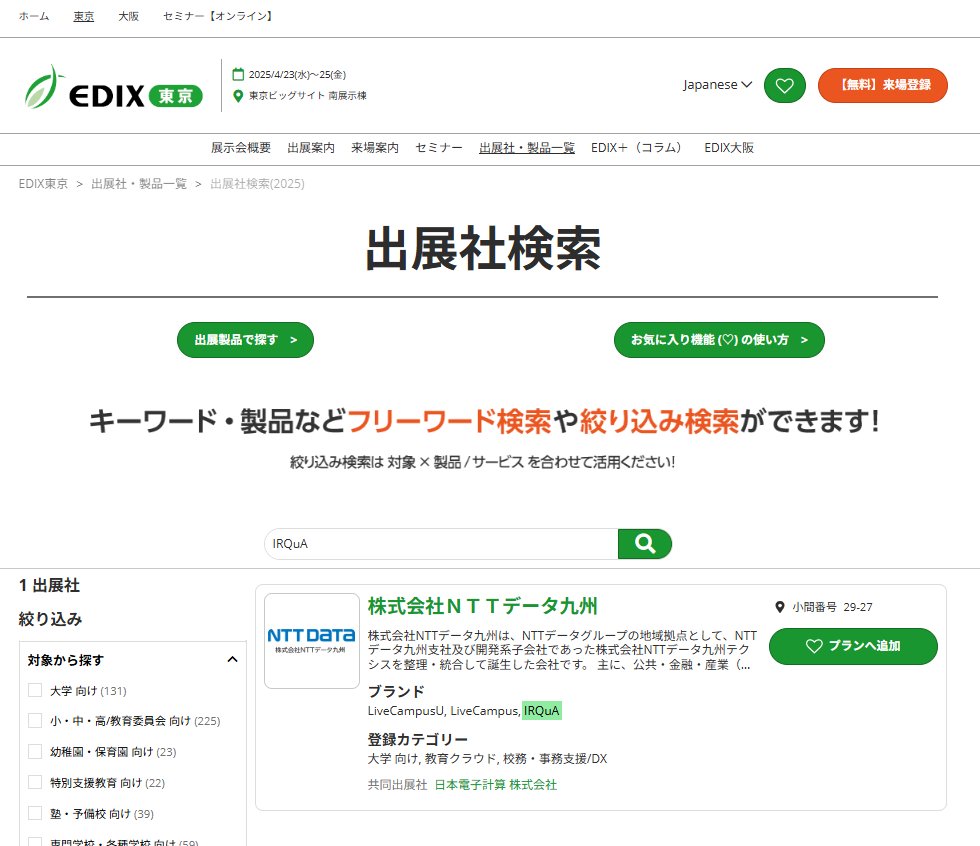
Task: Click the highlighted IRQuA brand text
Action: pos(542,710)
